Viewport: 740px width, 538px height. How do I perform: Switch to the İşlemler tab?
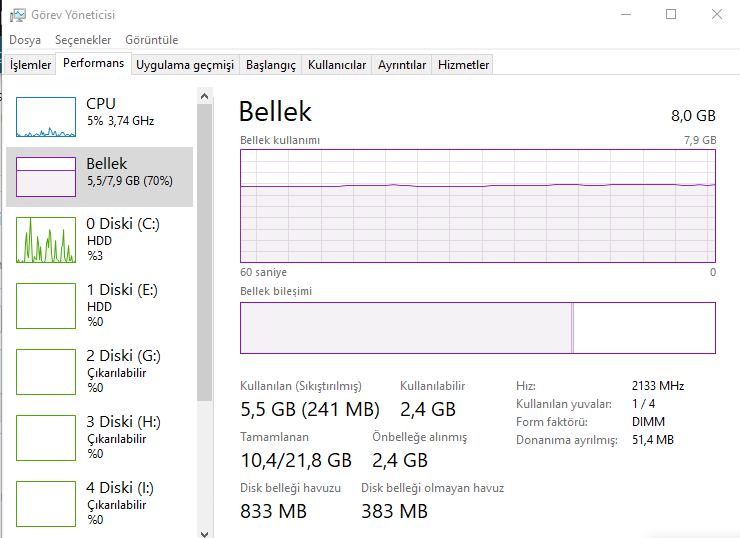click(x=30, y=65)
